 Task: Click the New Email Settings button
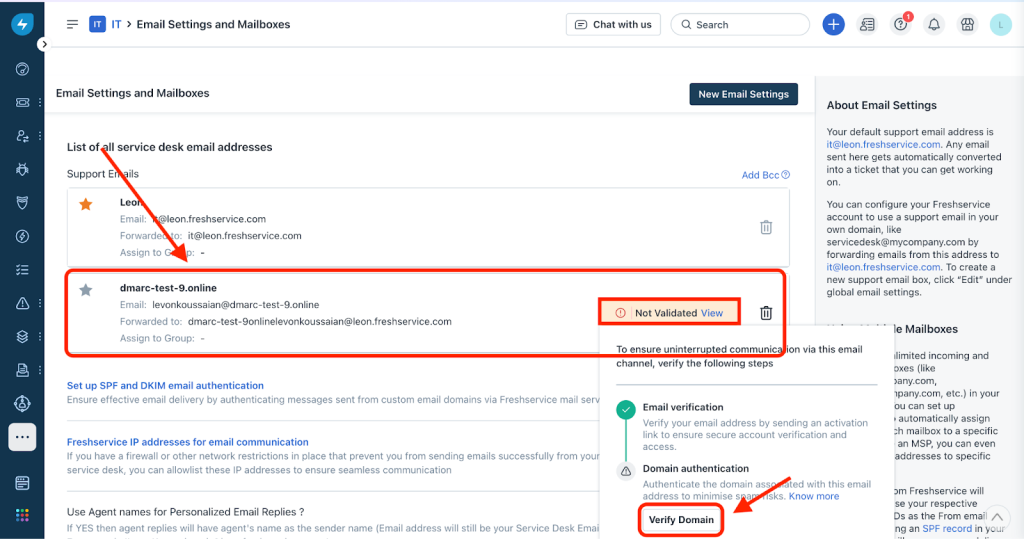(743, 94)
